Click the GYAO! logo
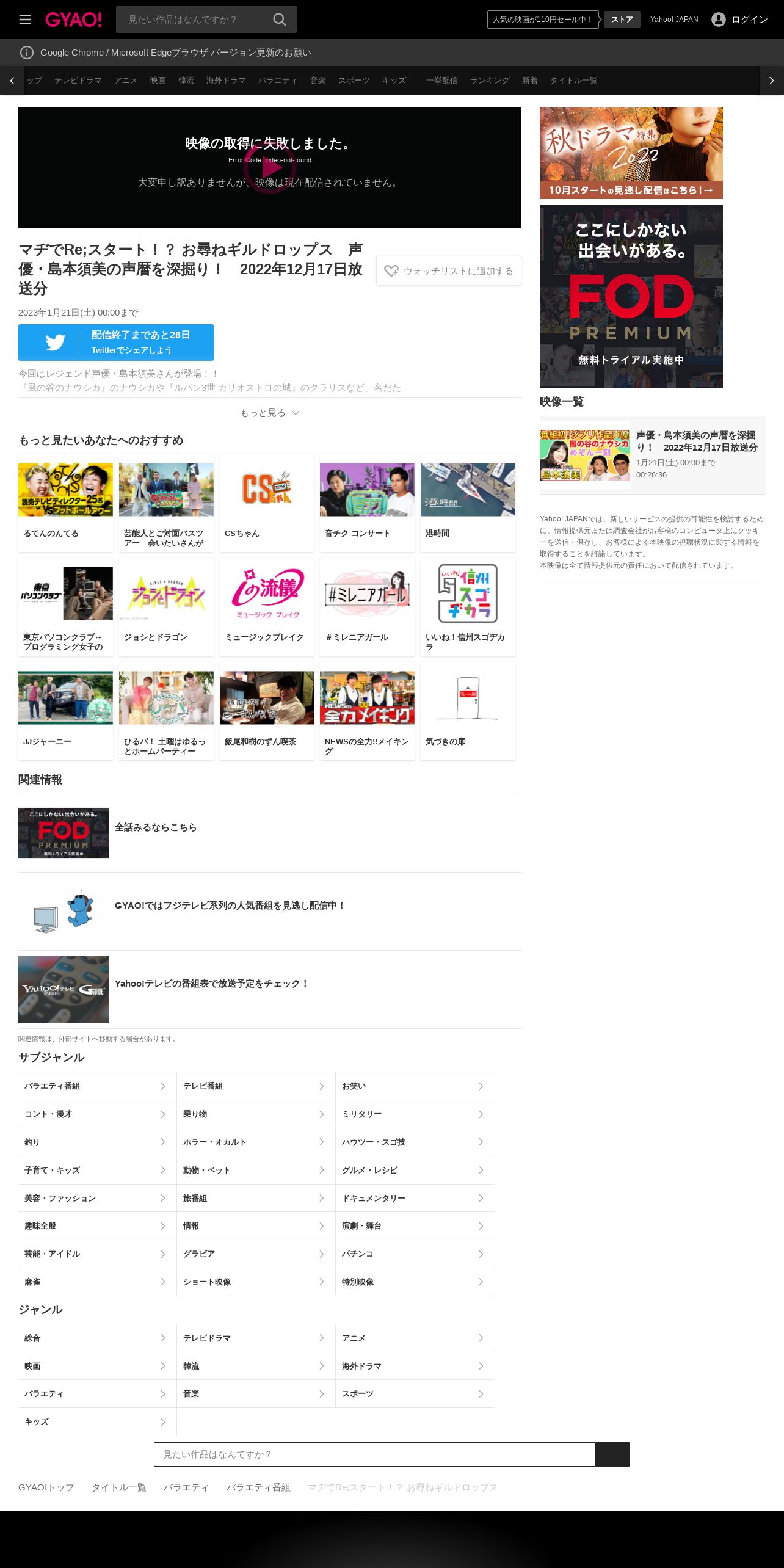 coord(73,20)
